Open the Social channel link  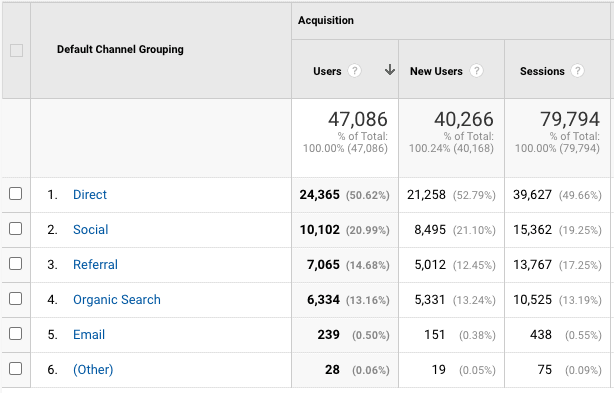coord(90,229)
